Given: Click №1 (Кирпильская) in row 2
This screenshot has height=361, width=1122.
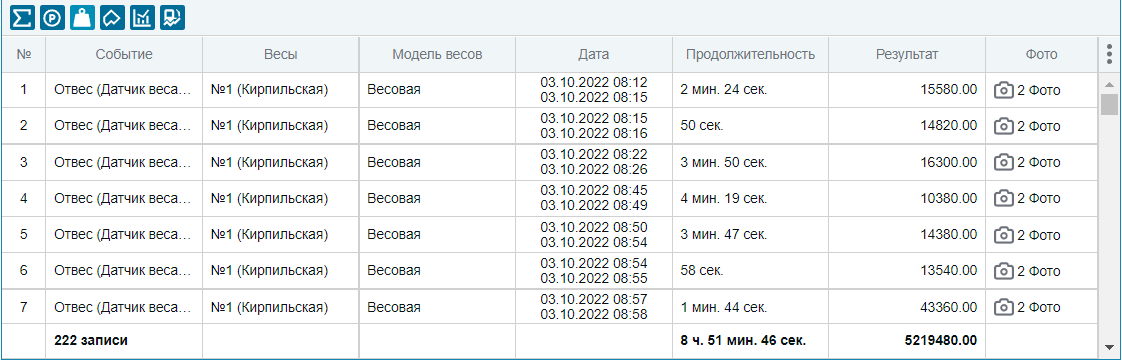Looking at the screenshot, I should coord(270,126).
